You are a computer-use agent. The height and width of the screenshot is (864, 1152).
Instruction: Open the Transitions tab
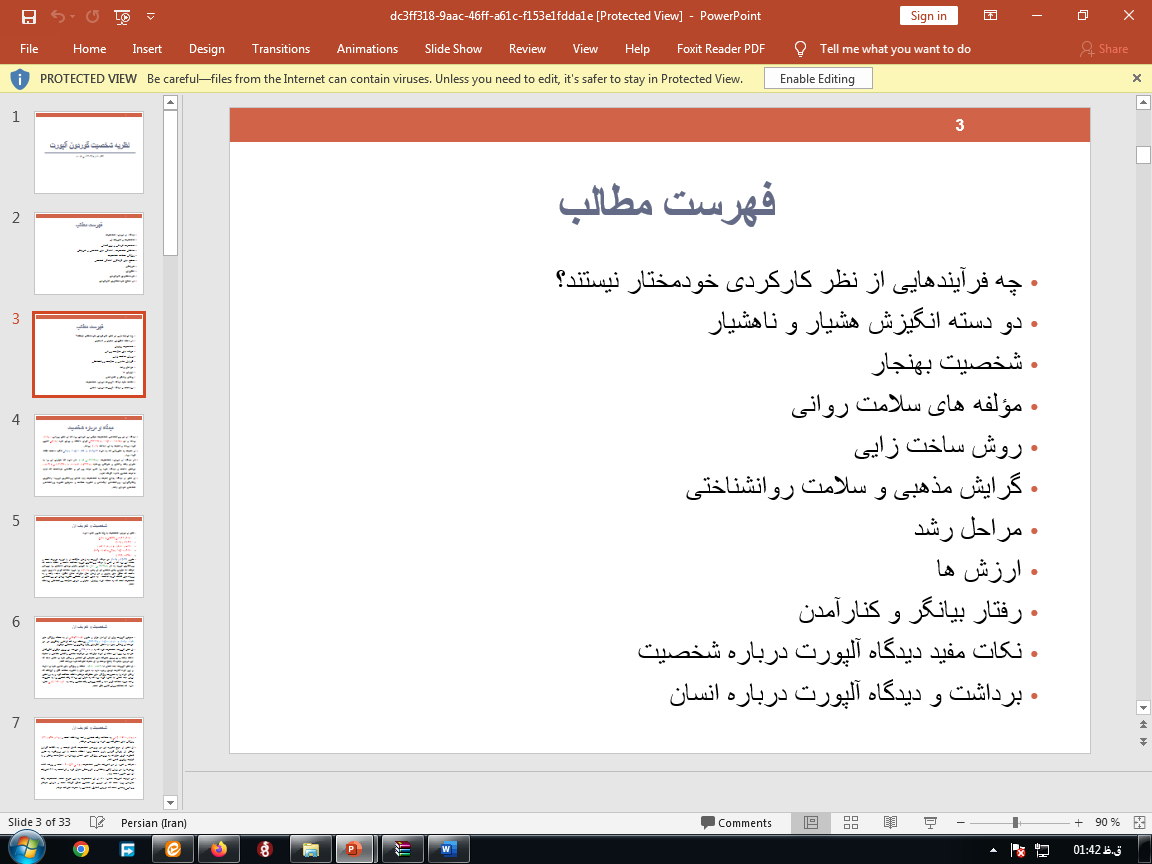[281, 48]
